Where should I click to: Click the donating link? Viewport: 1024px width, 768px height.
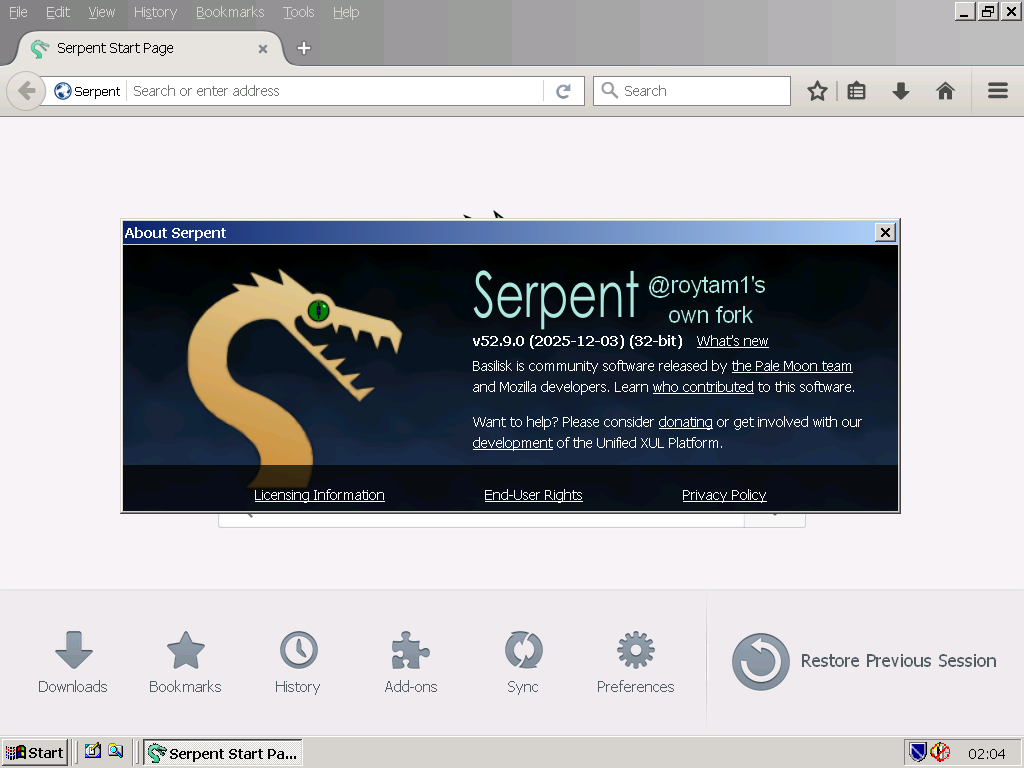click(685, 422)
